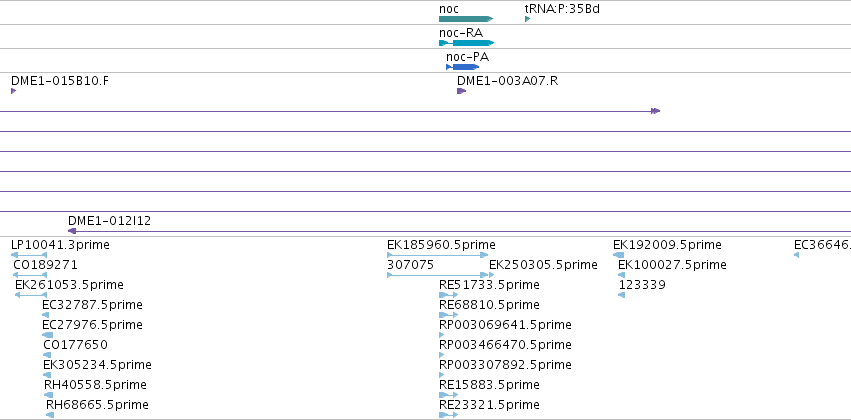Select the noc-RA transcript feature
Viewport: 851px width, 420px height.
467,43
